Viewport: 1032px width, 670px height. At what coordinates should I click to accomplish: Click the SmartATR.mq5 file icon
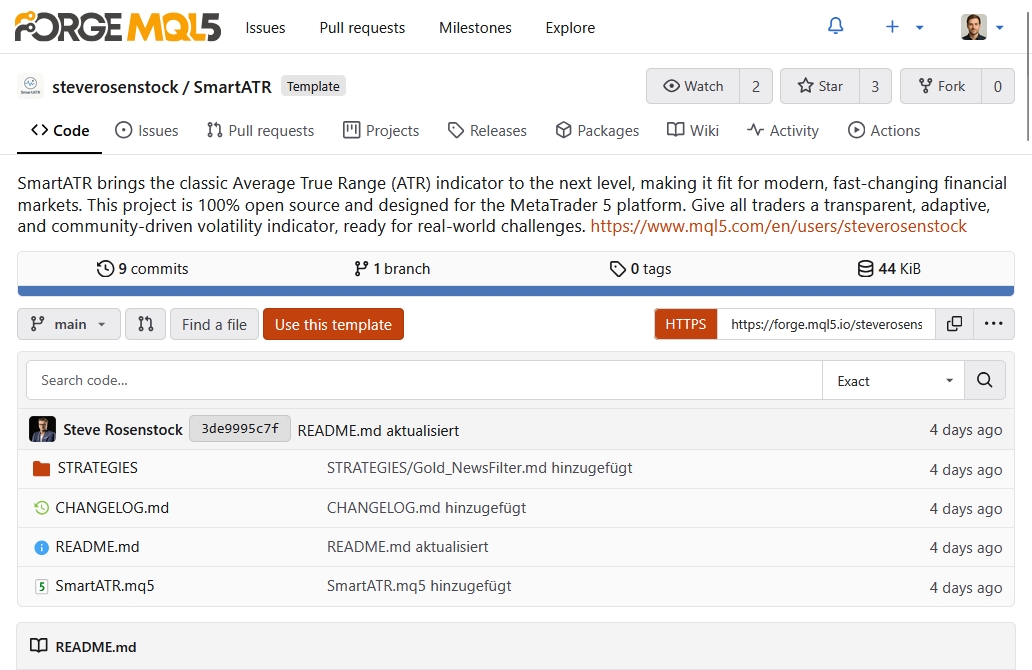click(41, 586)
